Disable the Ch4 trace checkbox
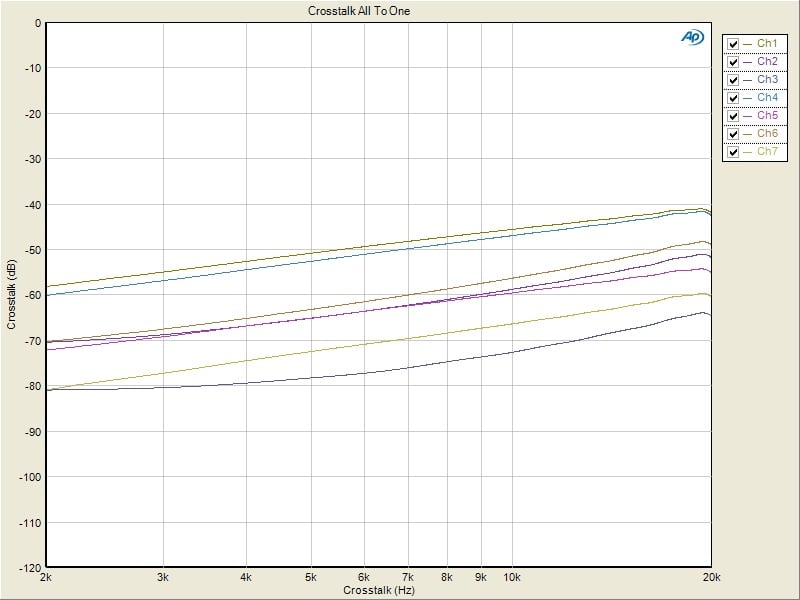Screen dimensions: 800x600 [x=734, y=98]
